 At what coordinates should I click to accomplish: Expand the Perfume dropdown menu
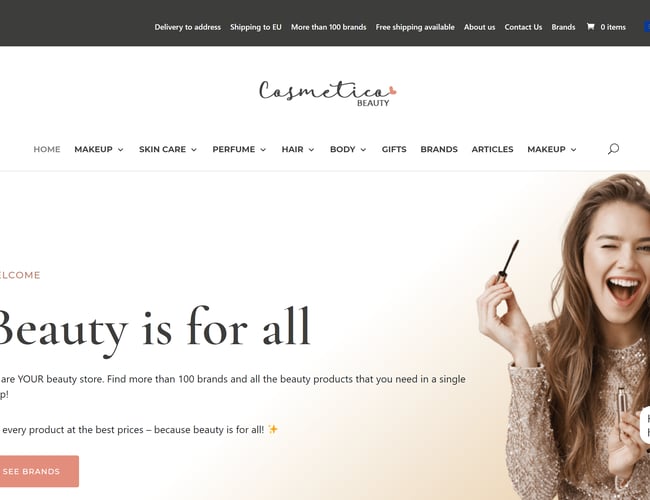pos(239,149)
